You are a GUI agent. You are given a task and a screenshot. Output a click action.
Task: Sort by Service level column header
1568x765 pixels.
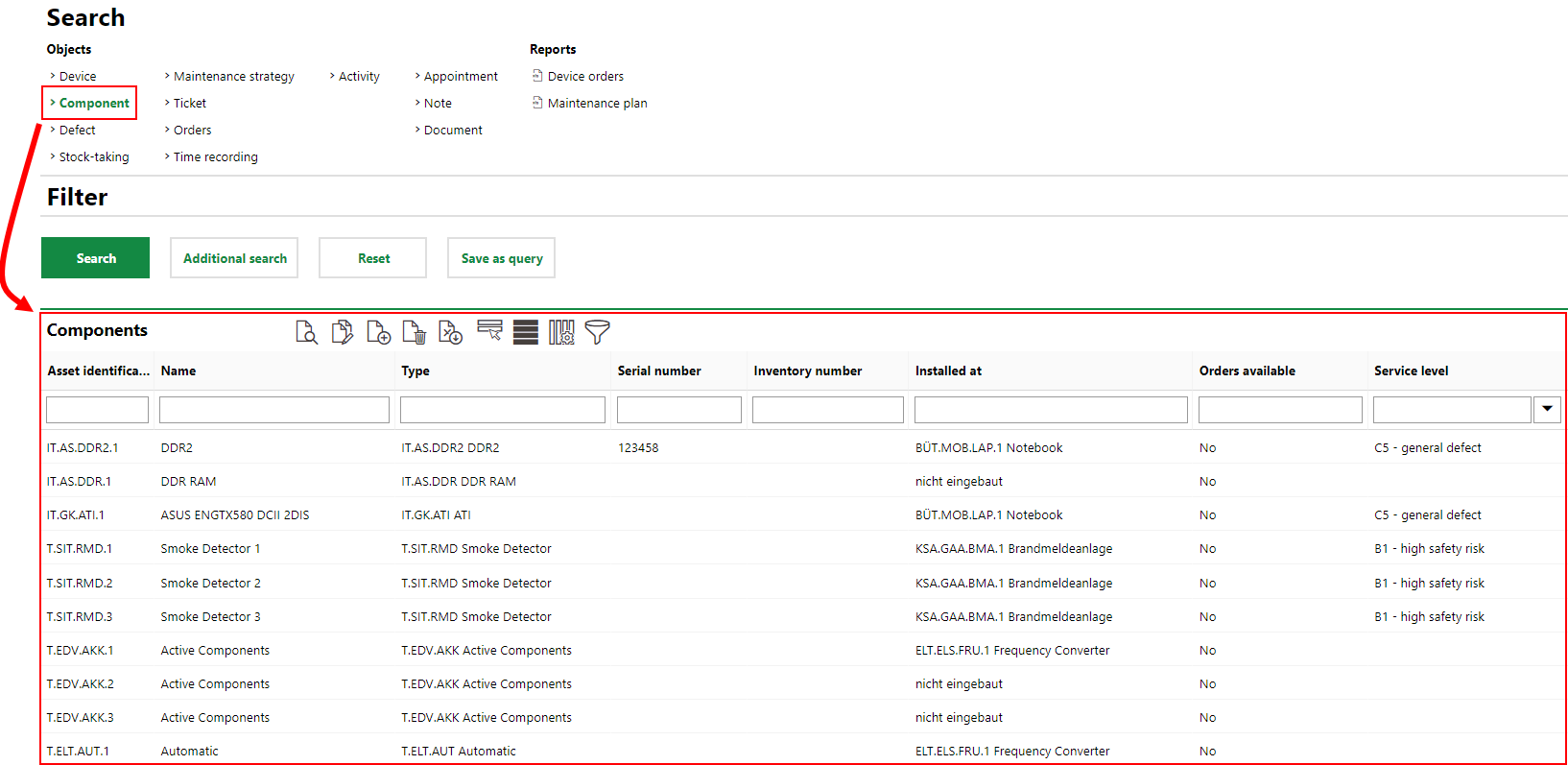1412,371
